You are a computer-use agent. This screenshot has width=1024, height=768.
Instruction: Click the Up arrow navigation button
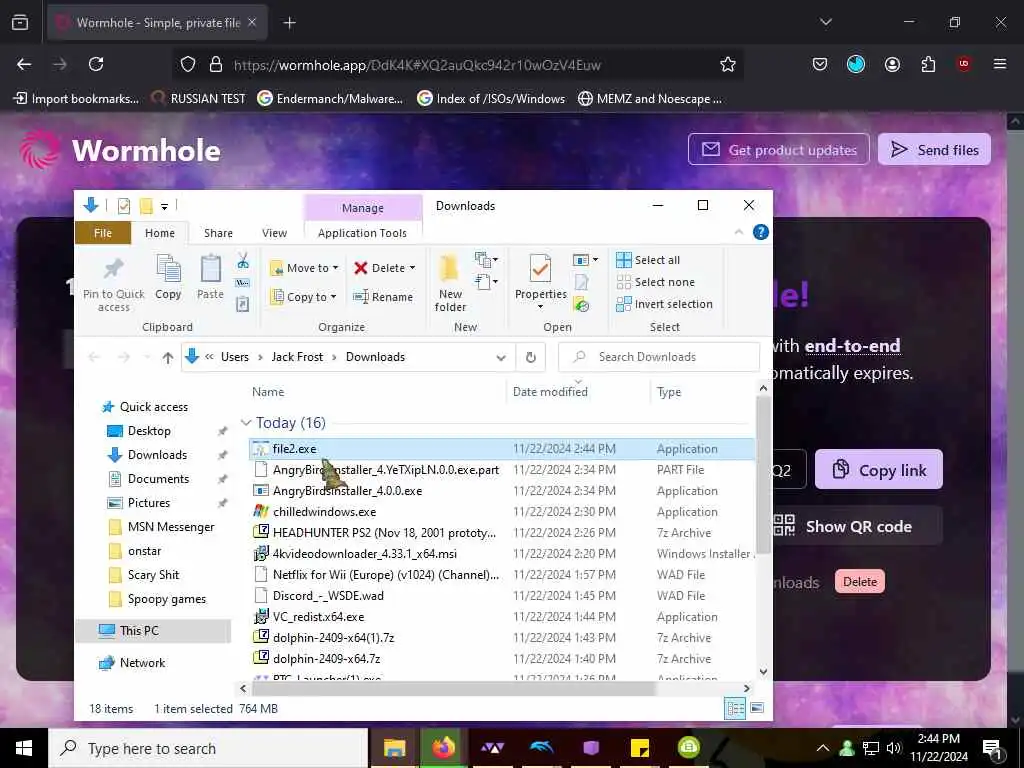click(x=168, y=357)
